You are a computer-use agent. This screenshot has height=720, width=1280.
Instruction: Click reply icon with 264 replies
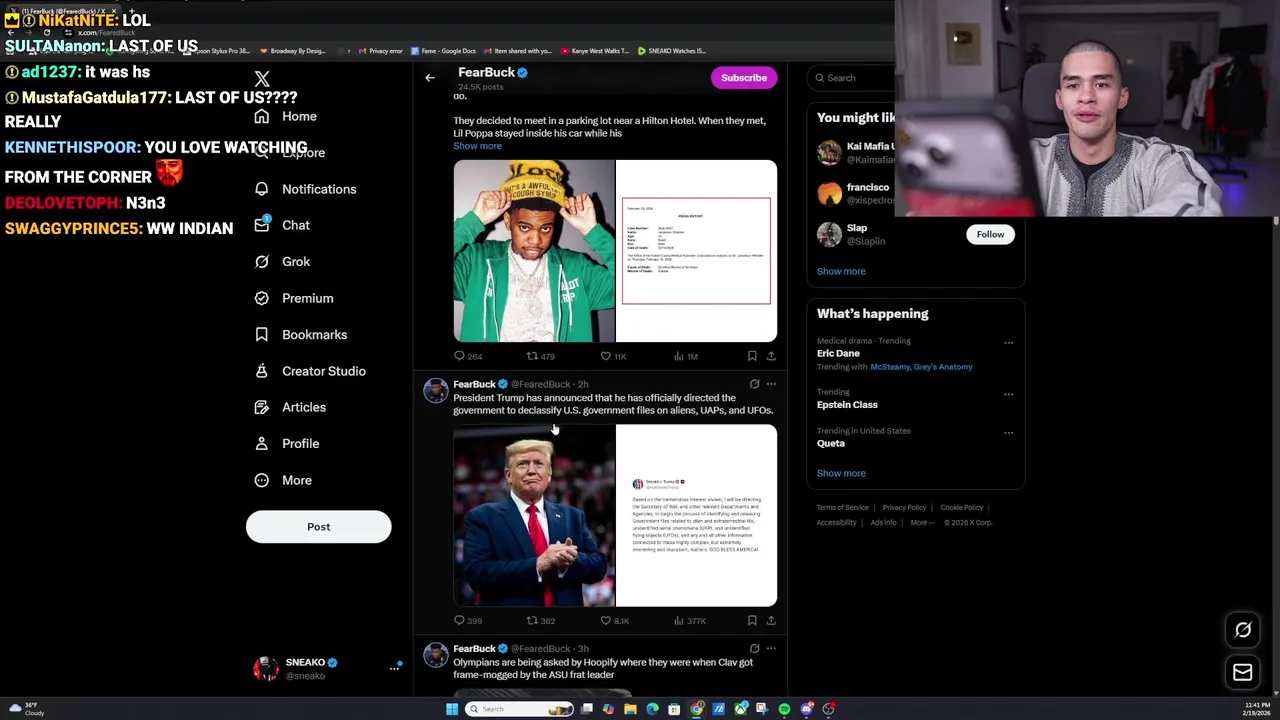pyautogui.click(x=459, y=356)
